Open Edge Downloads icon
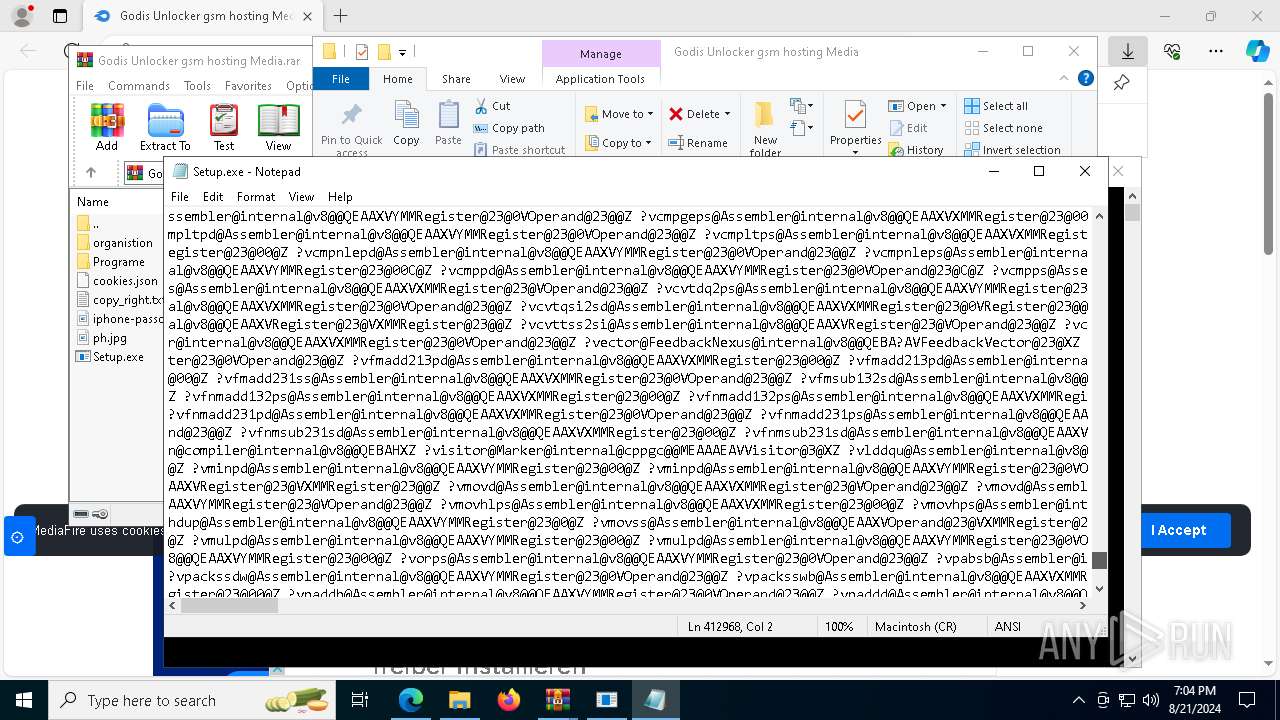This screenshot has height=720, width=1280. [1128, 51]
